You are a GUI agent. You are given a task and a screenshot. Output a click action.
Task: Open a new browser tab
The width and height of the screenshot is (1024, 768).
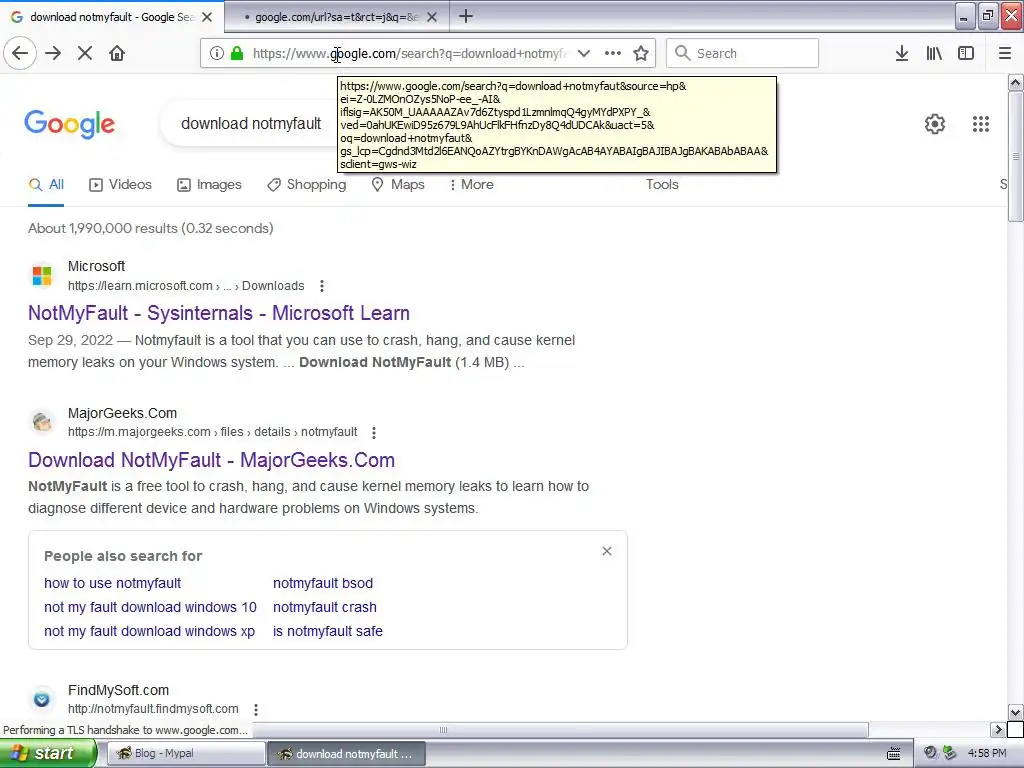(466, 16)
